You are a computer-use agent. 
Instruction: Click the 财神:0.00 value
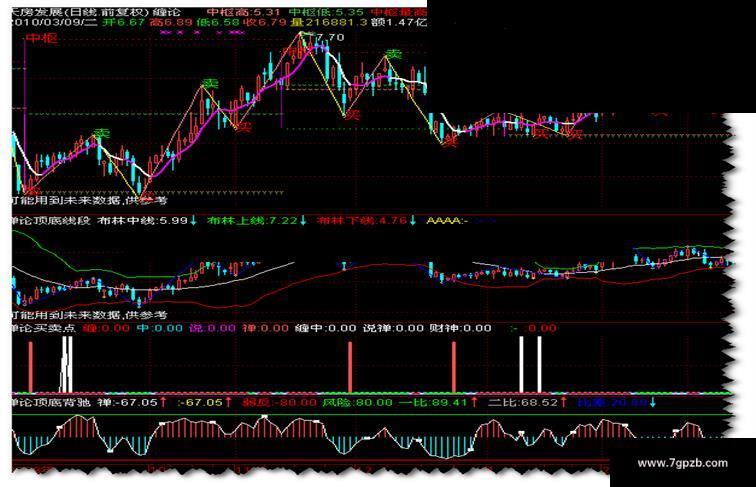[460, 328]
